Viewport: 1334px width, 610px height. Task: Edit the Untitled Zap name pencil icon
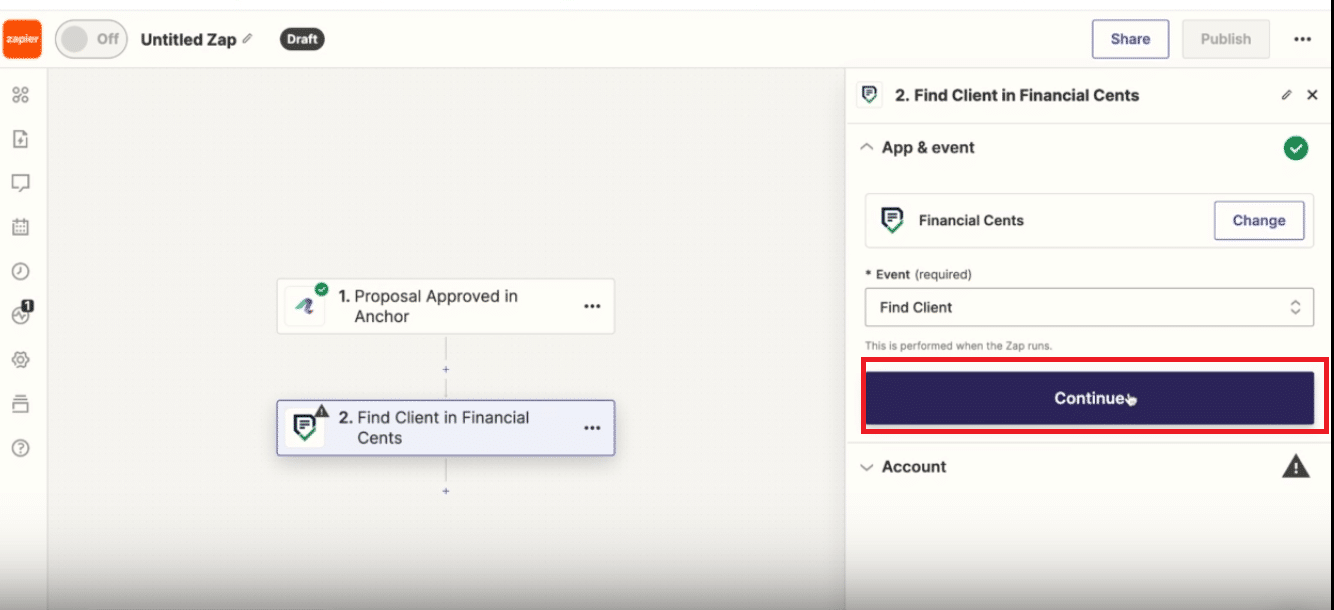point(247,39)
